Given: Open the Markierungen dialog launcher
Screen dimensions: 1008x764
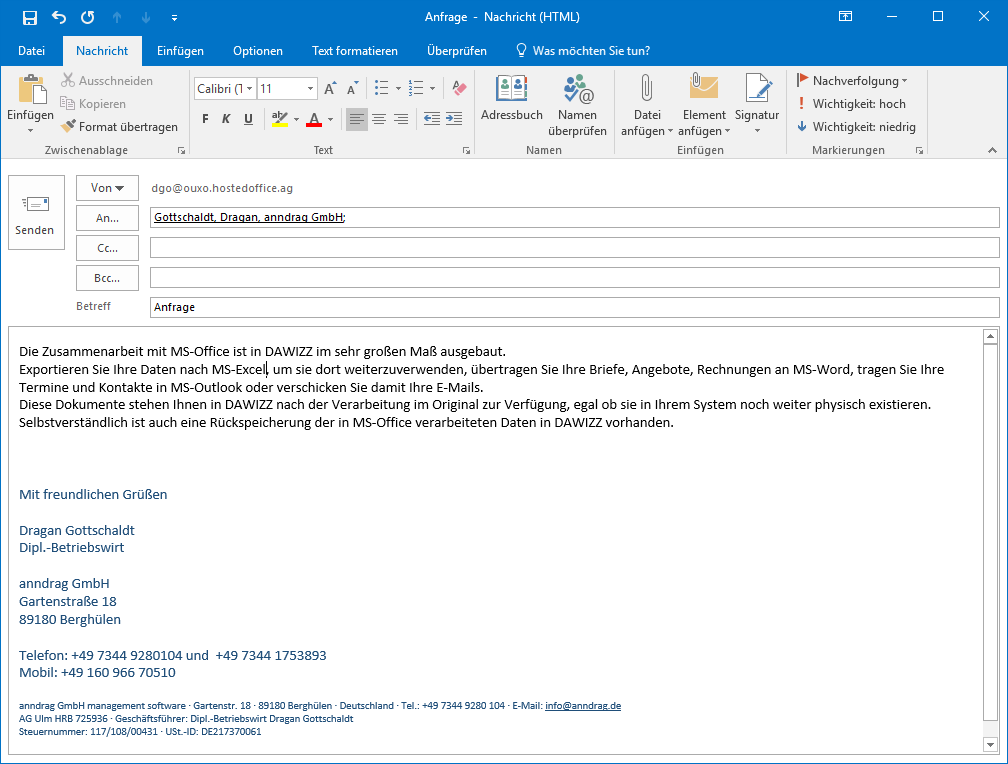Looking at the screenshot, I should tap(919, 150).
